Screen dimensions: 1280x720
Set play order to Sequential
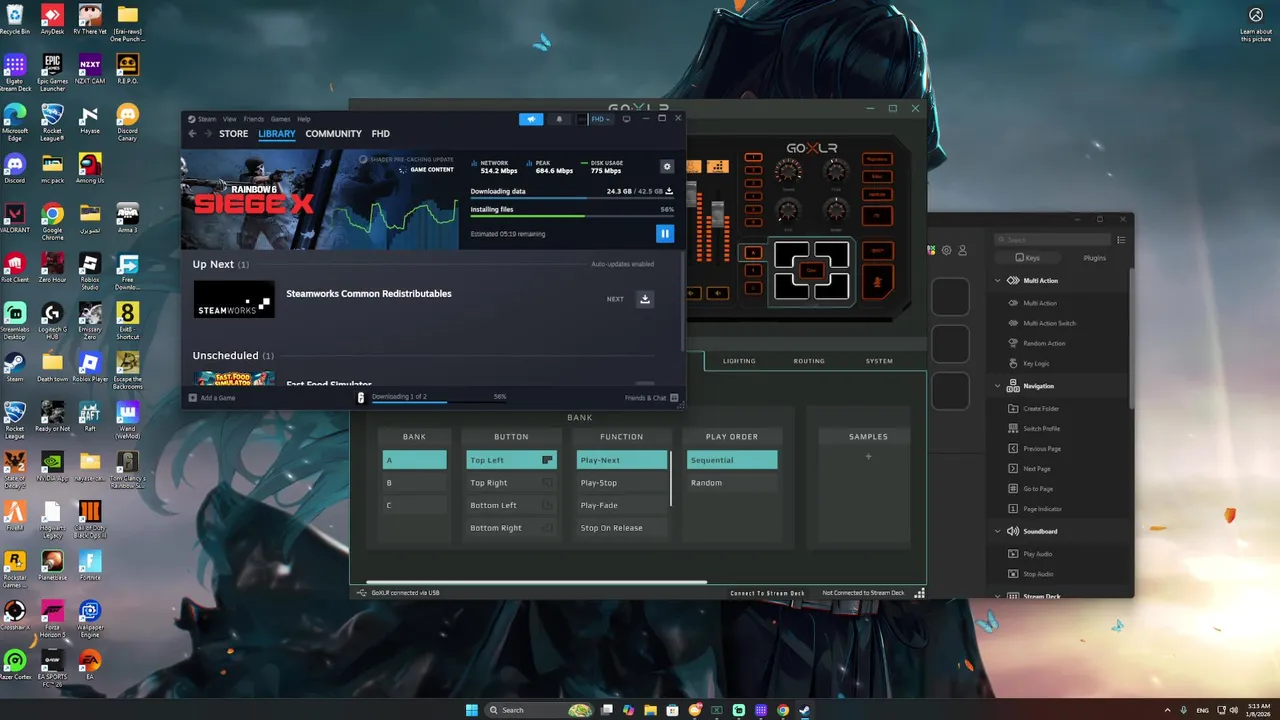pyautogui.click(x=732, y=460)
